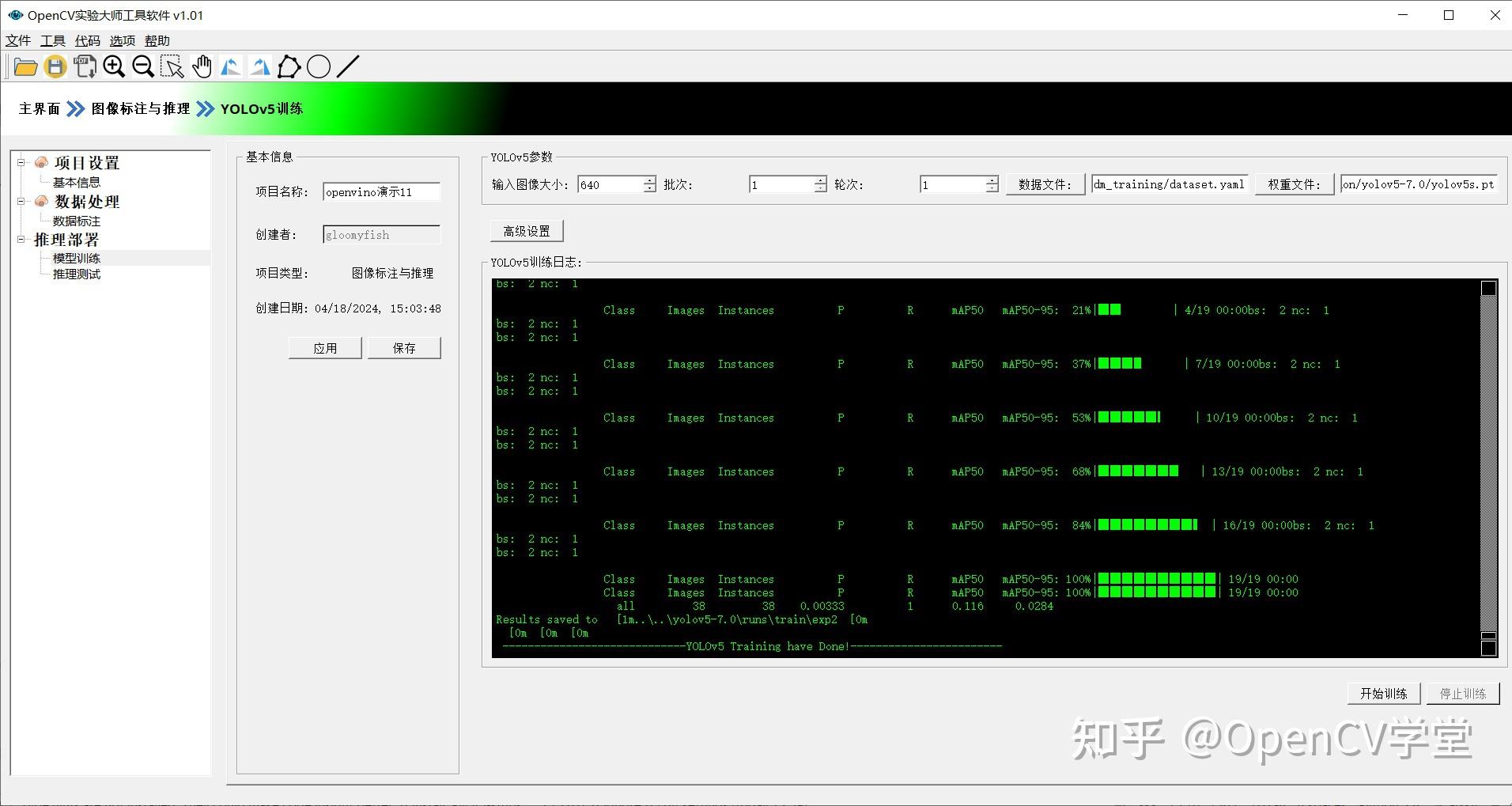1512x806 pixels.
Task: Activate the hand pan tool
Action: click(x=202, y=66)
